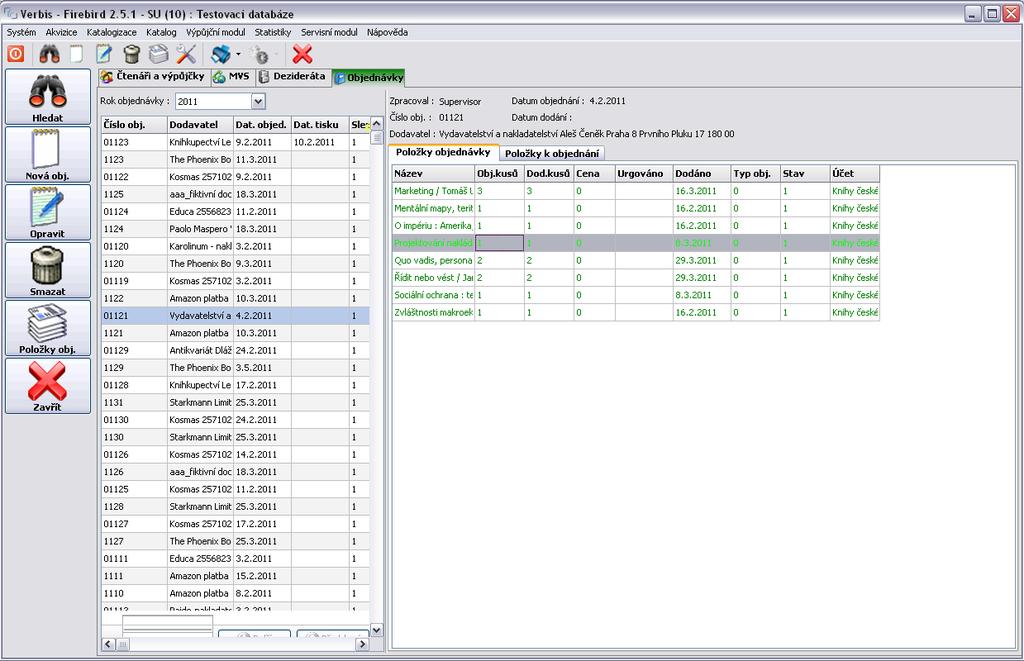The width and height of the screenshot is (1024, 661).
Task: Select order row 01129 Antikvariát Dláž
Action: point(235,351)
